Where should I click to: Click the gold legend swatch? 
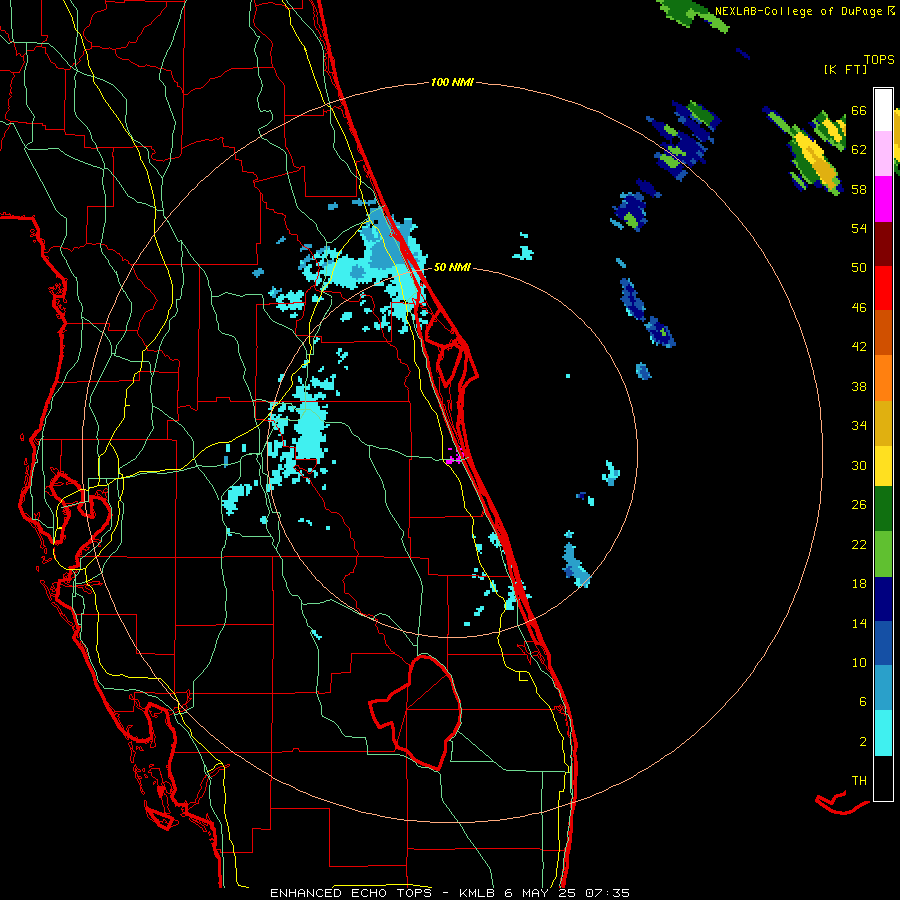(883, 423)
